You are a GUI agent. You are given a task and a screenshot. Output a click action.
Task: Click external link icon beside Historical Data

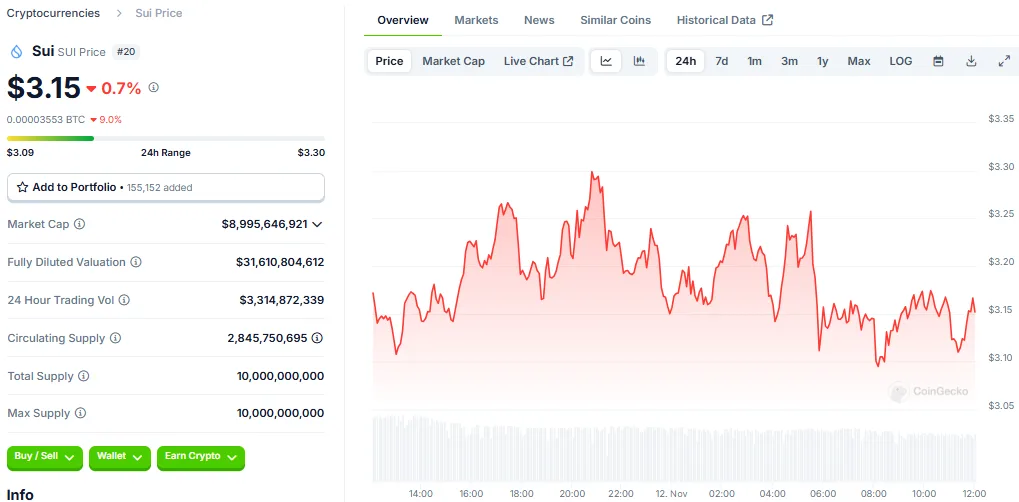(x=767, y=20)
